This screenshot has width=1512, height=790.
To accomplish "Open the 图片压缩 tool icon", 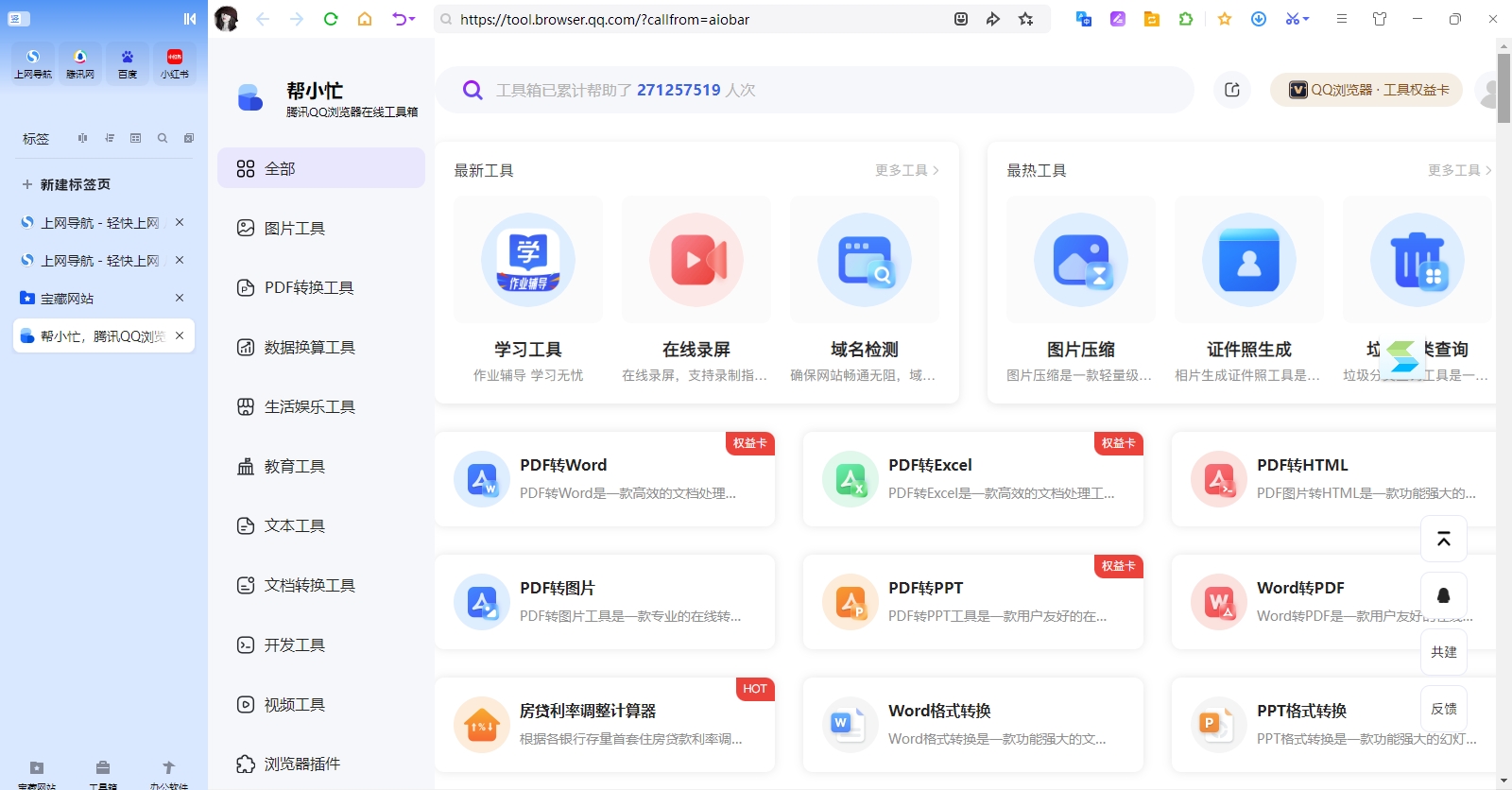I will pyautogui.click(x=1081, y=260).
